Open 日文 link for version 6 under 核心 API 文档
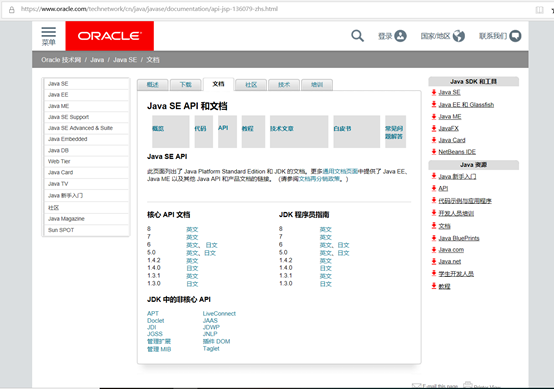 [212, 245]
